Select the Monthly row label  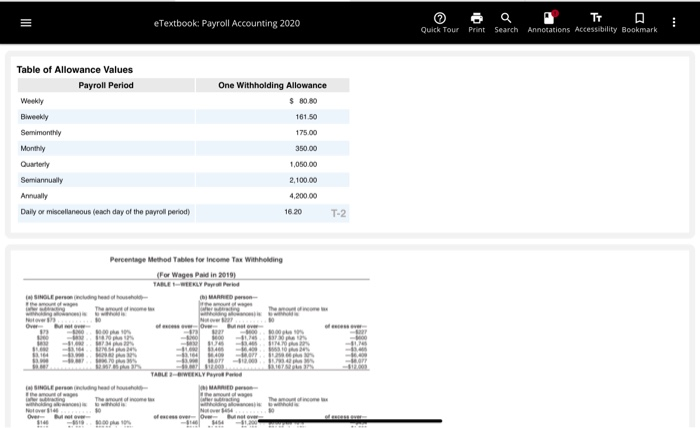[x=33, y=149]
